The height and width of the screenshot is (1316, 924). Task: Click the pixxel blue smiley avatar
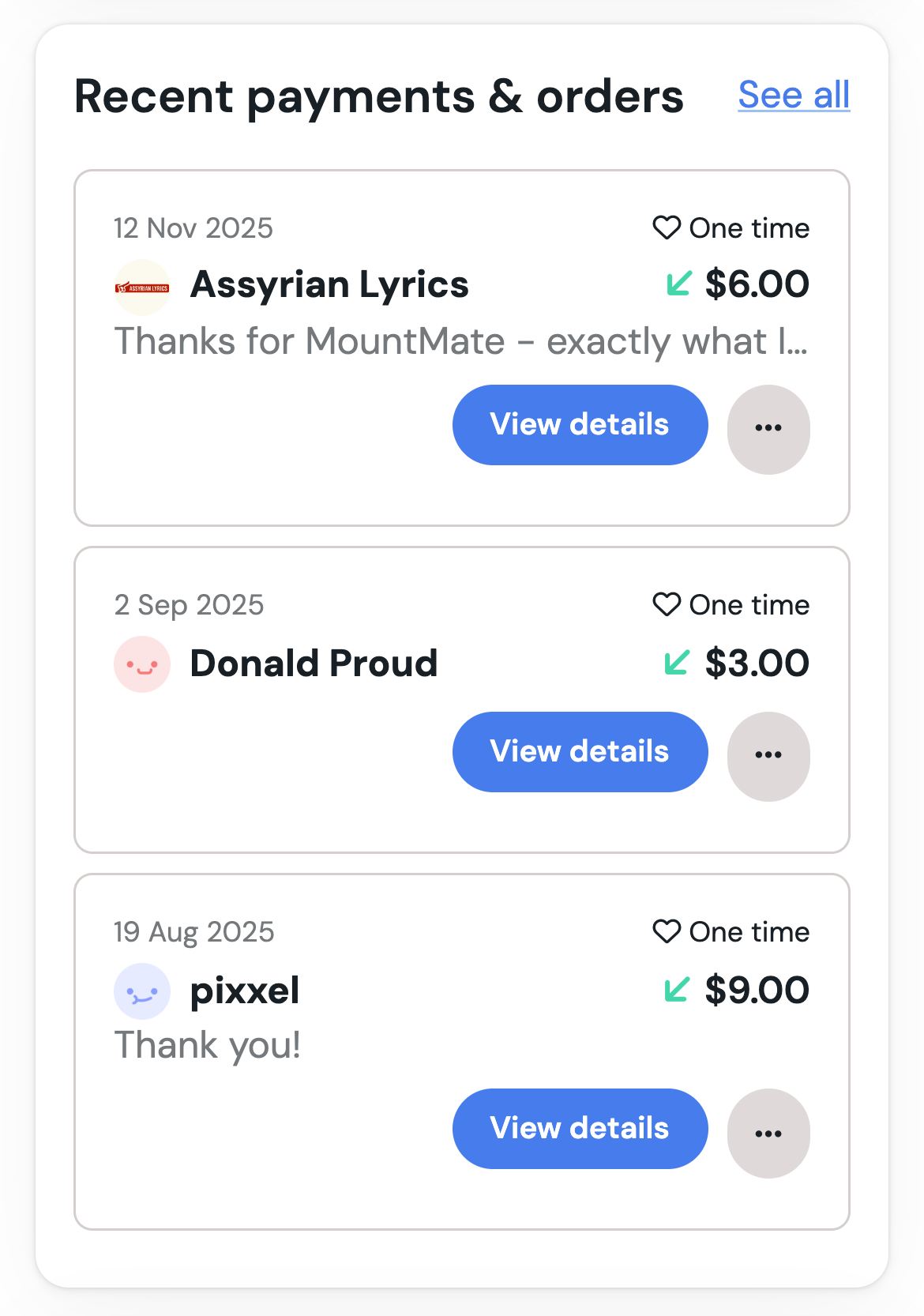tap(142, 991)
